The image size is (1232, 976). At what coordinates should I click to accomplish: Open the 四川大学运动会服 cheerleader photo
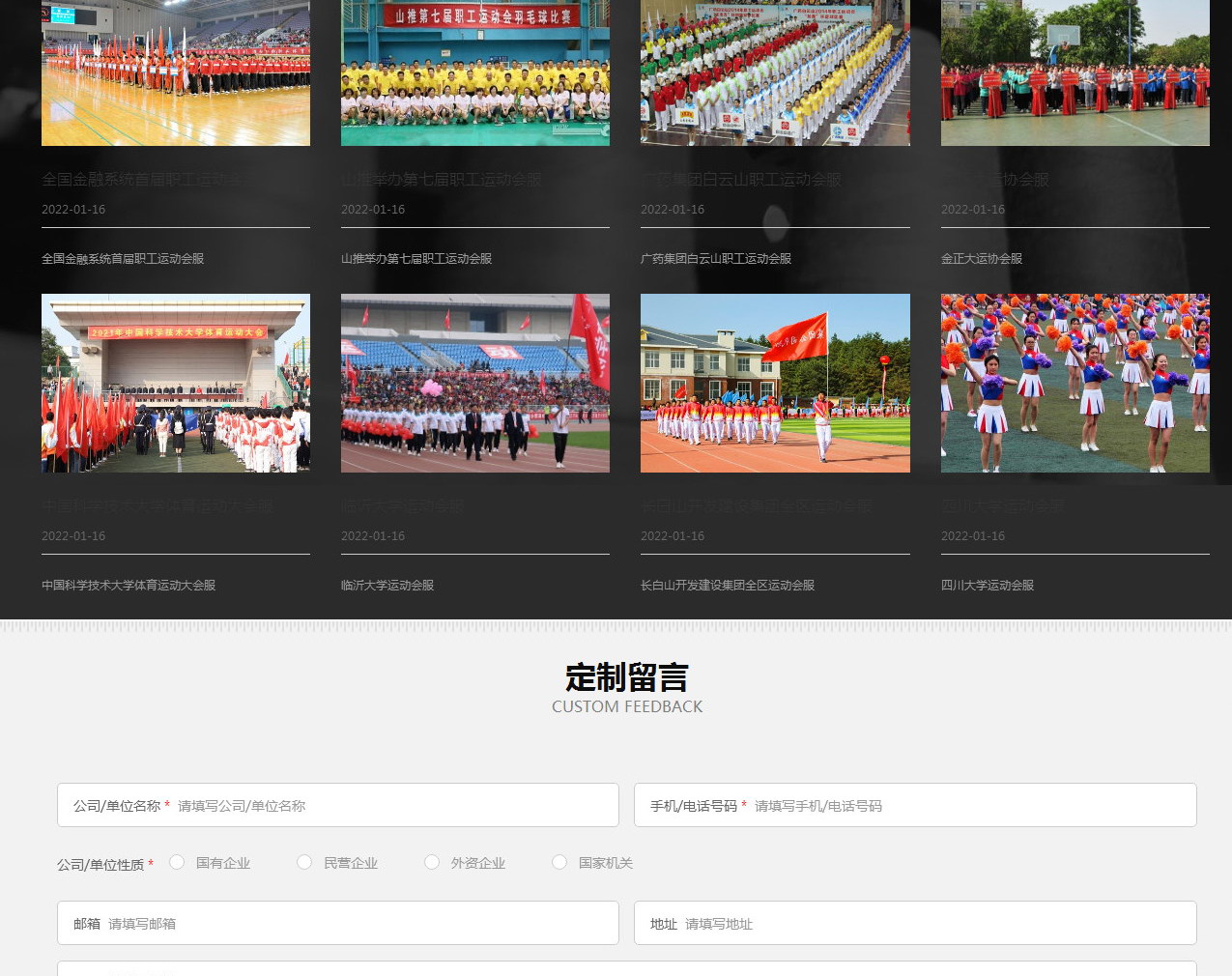pos(1075,383)
